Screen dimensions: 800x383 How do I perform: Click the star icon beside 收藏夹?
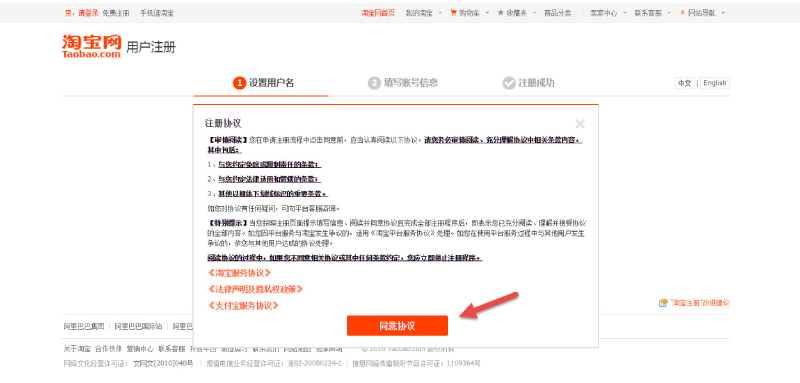[501, 13]
